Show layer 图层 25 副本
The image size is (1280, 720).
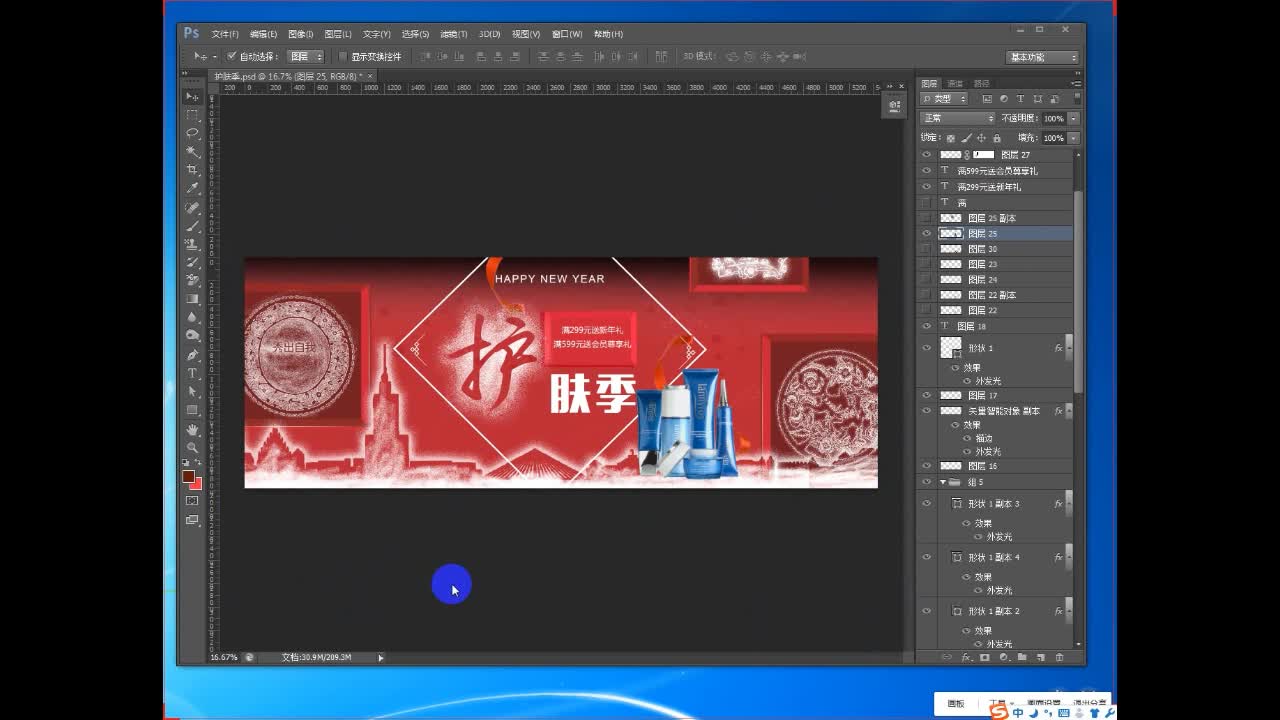point(926,218)
